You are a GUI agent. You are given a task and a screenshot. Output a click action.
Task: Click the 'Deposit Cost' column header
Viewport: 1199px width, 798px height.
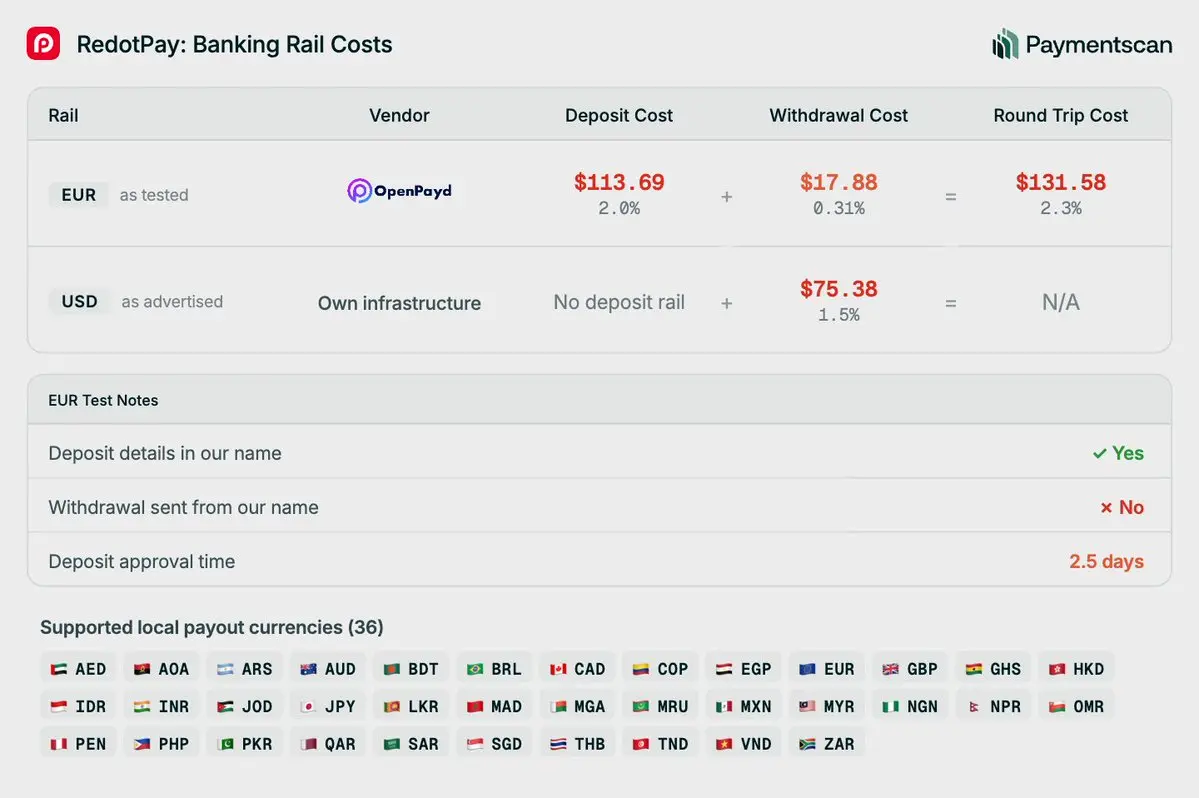[x=619, y=115]
